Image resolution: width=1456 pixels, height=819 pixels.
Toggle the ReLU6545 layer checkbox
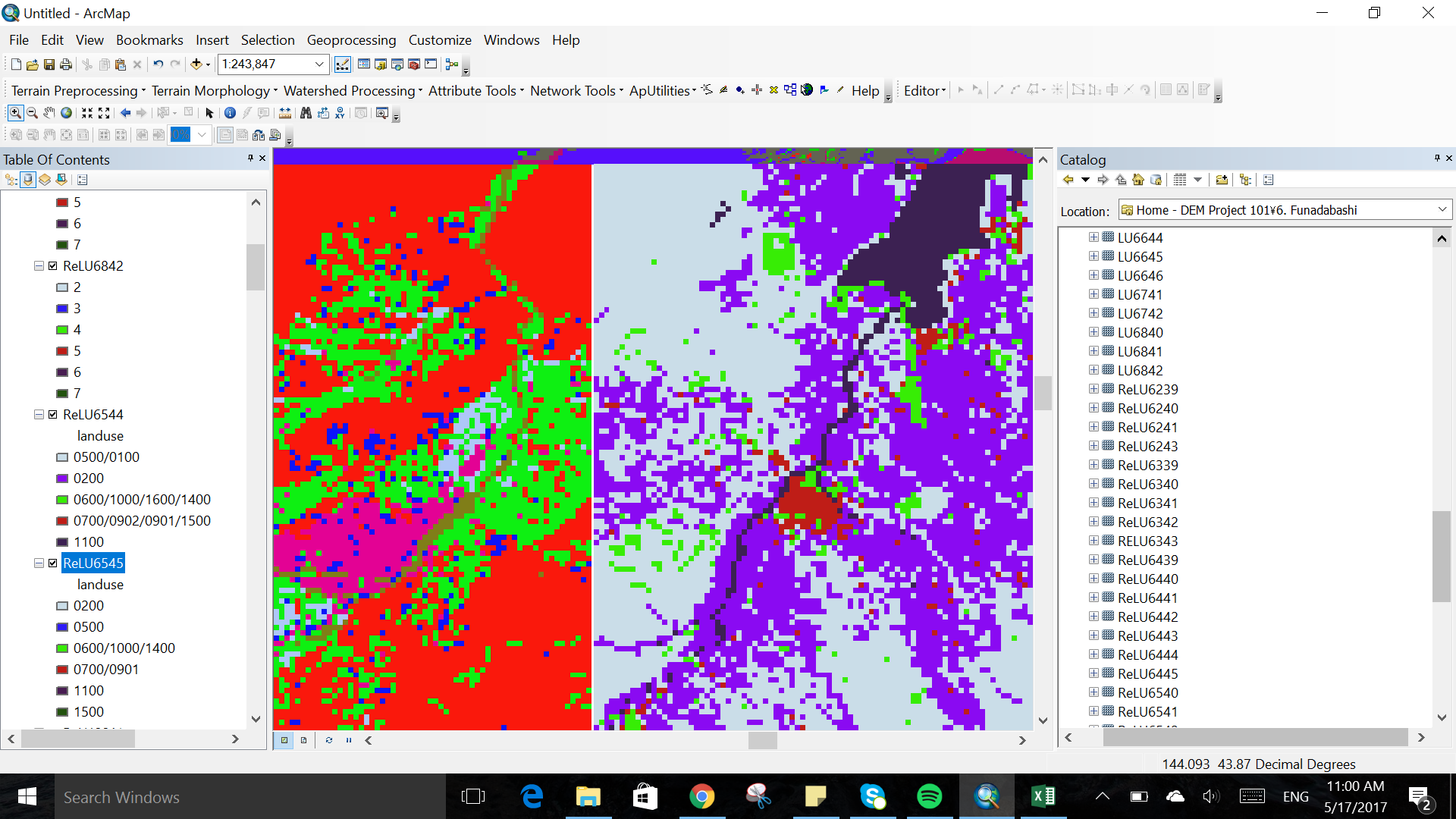coord(53,563)
